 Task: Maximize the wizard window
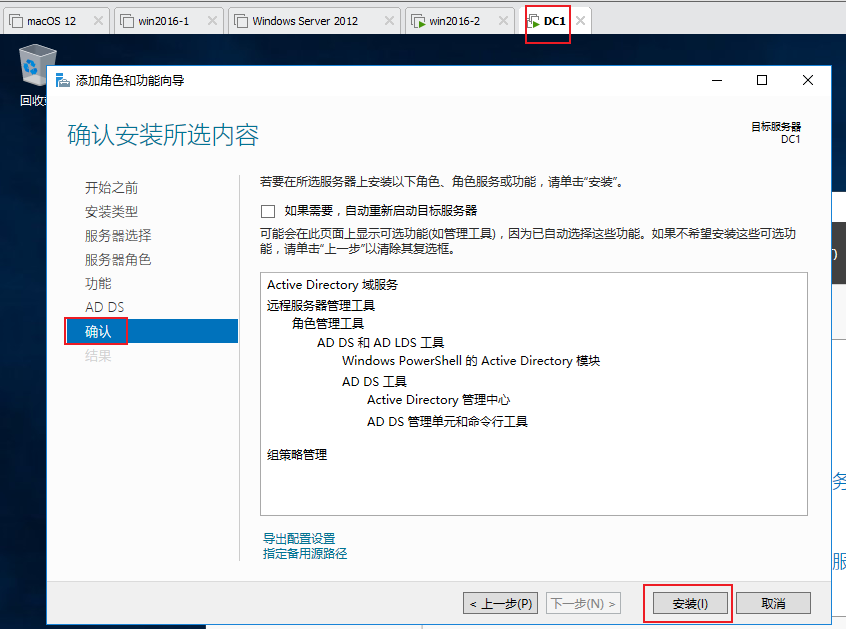[762, 80]
